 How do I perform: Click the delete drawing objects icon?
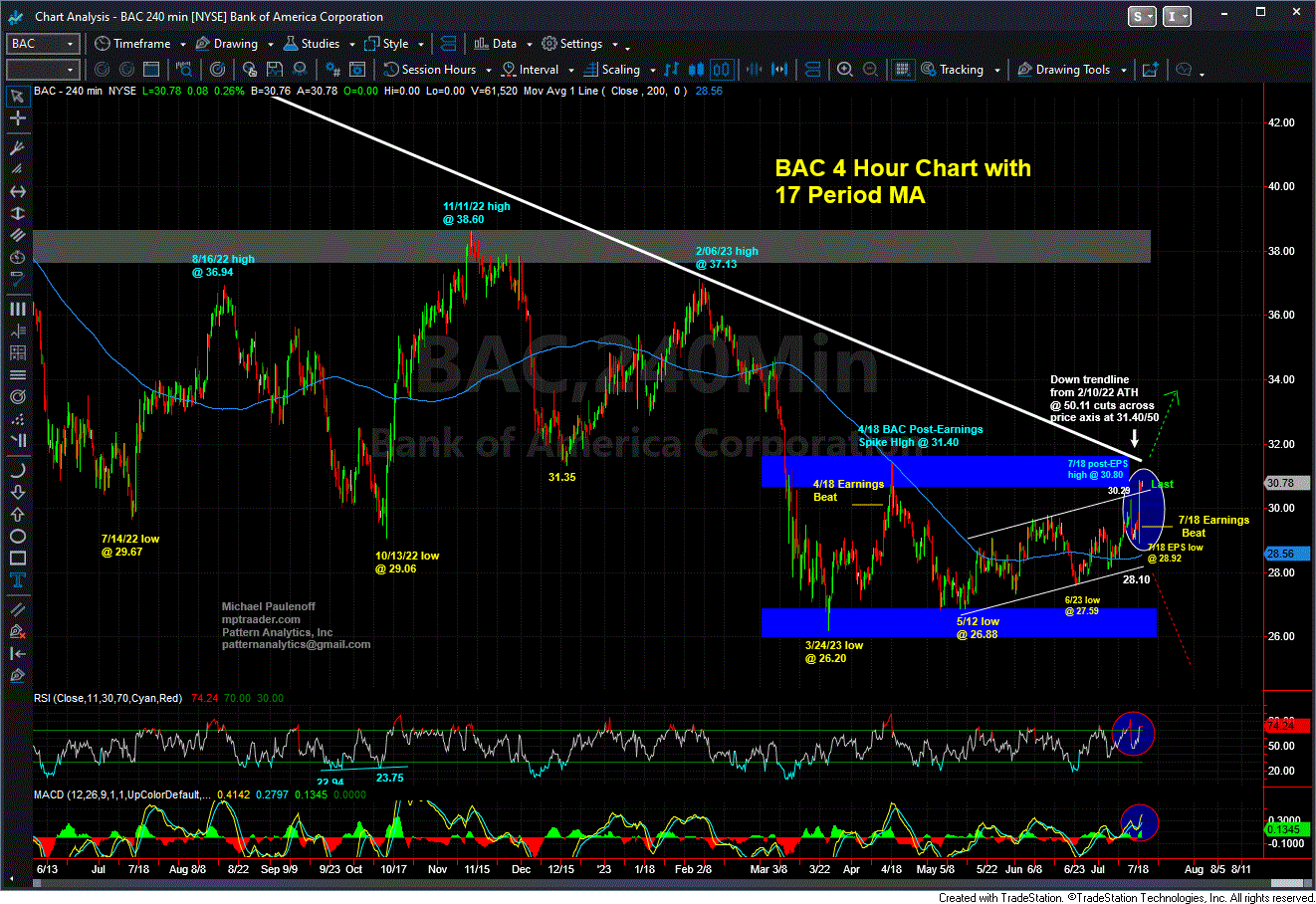click(x=17, y=631)
